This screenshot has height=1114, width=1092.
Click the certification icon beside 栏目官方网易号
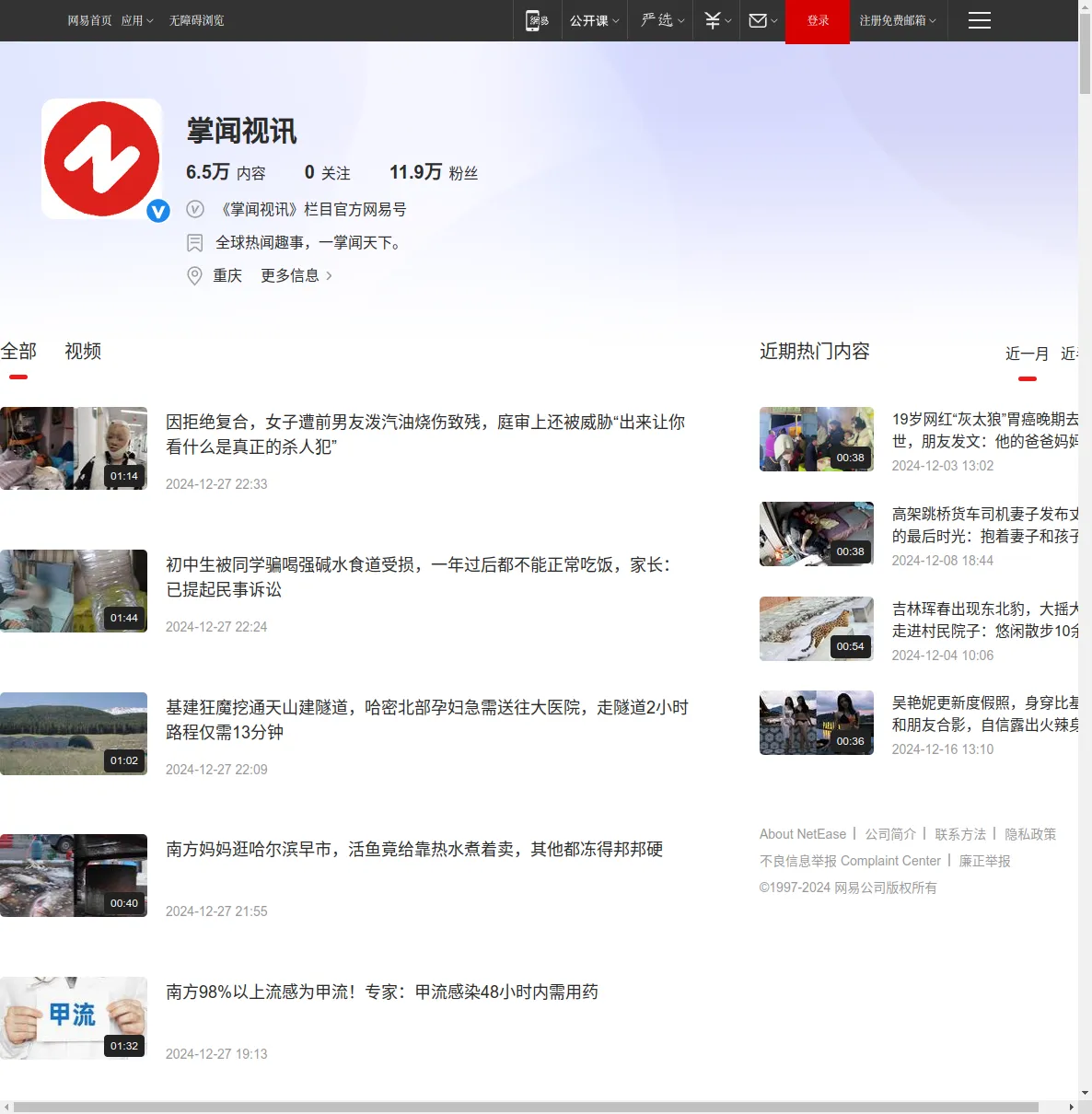click(195, 209)
